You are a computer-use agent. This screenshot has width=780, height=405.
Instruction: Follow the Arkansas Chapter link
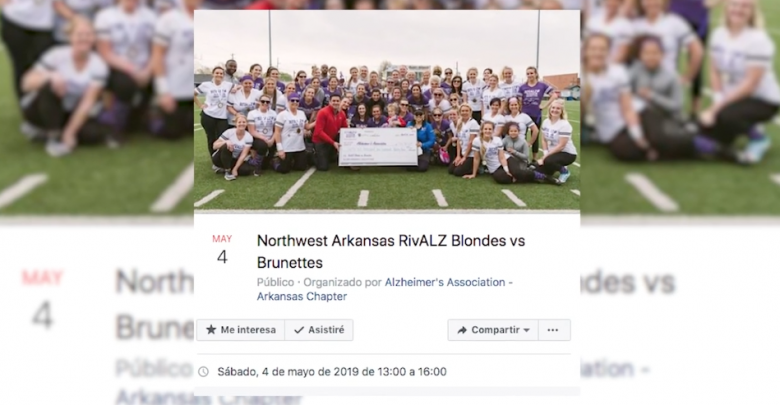pyautogui.click(x=302, y=297)
